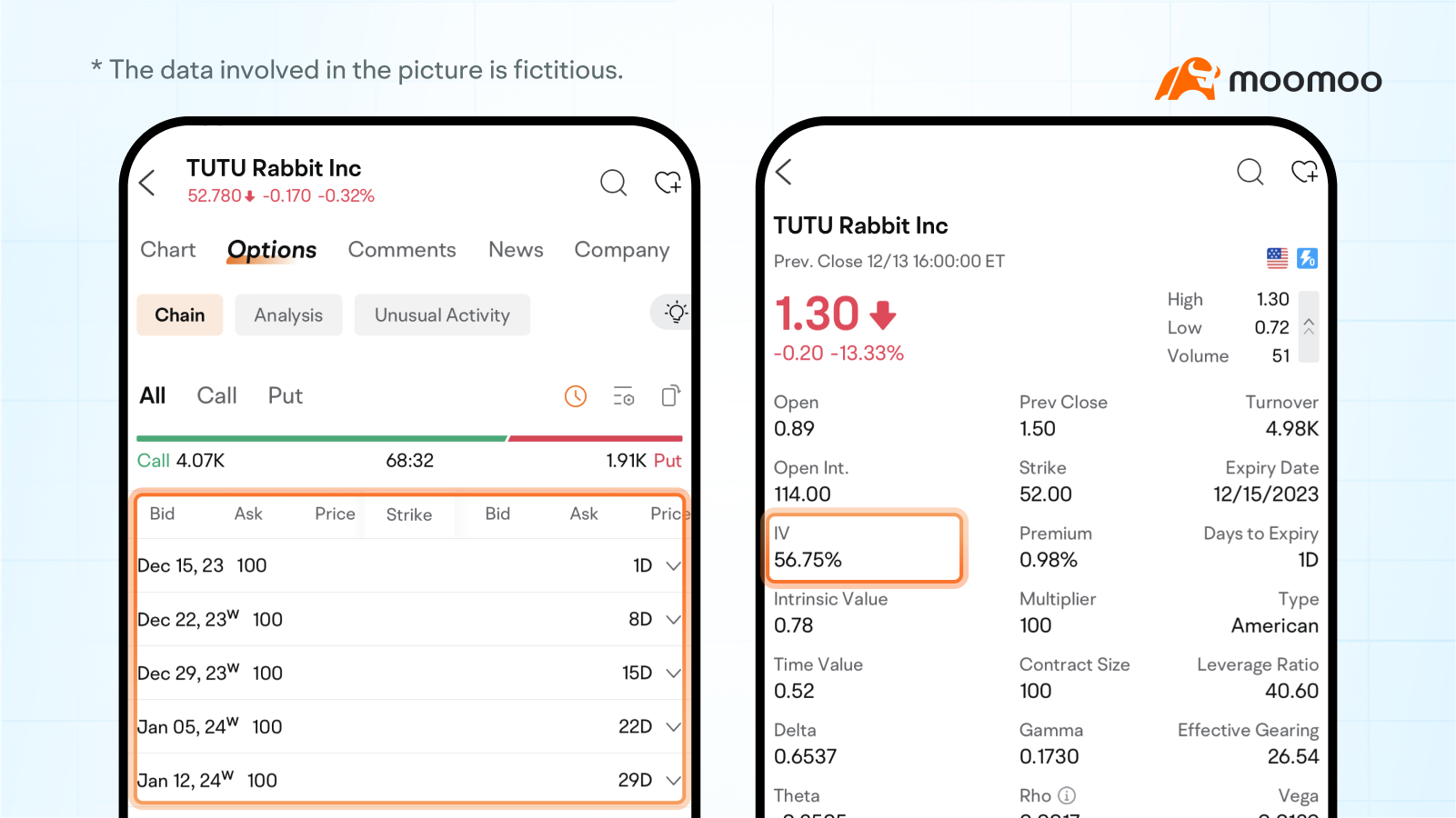Open the lightbulb tips feature
The width and height of the screenshot is (1456, 818).
676,313
